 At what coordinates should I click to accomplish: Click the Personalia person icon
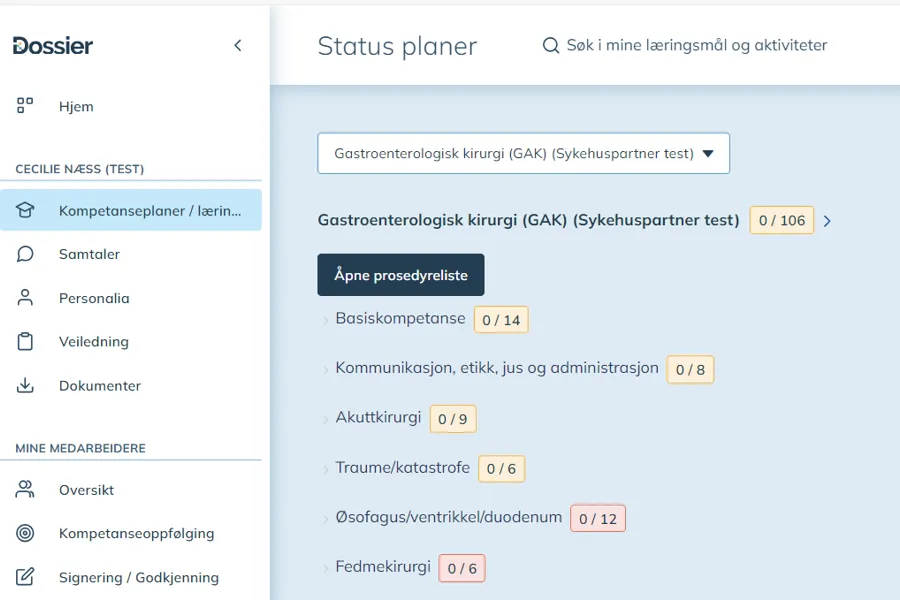point(23,297)
